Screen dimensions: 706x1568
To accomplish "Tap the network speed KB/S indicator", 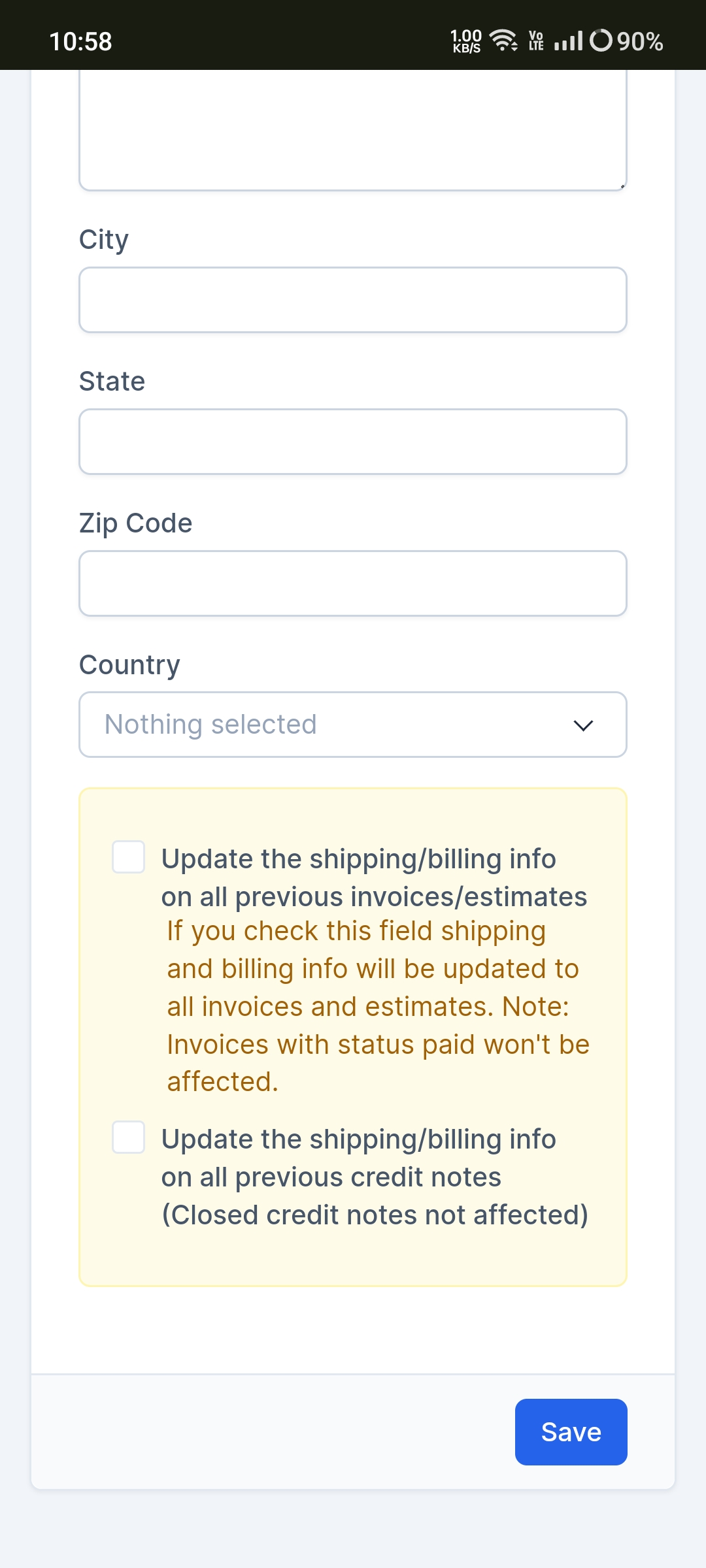I will tap(466, 41).
